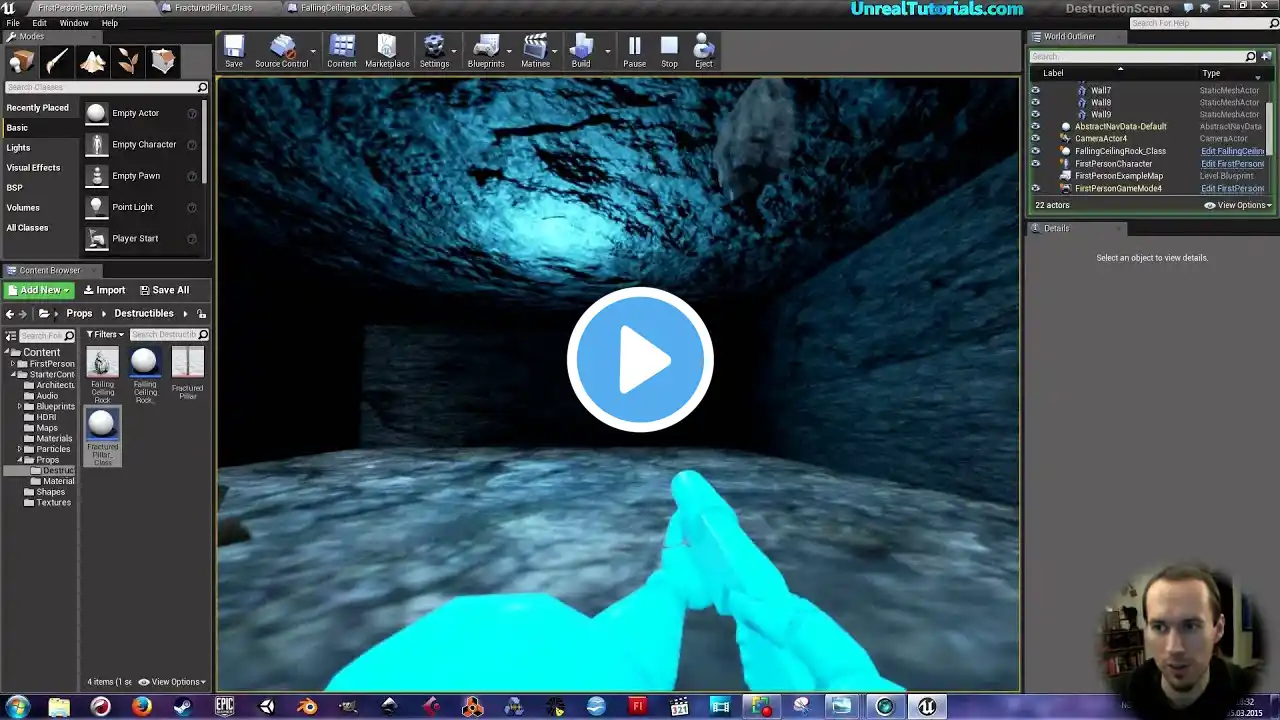Expand the Filters dropdown in Content Browser

click(x=105, y=334)
